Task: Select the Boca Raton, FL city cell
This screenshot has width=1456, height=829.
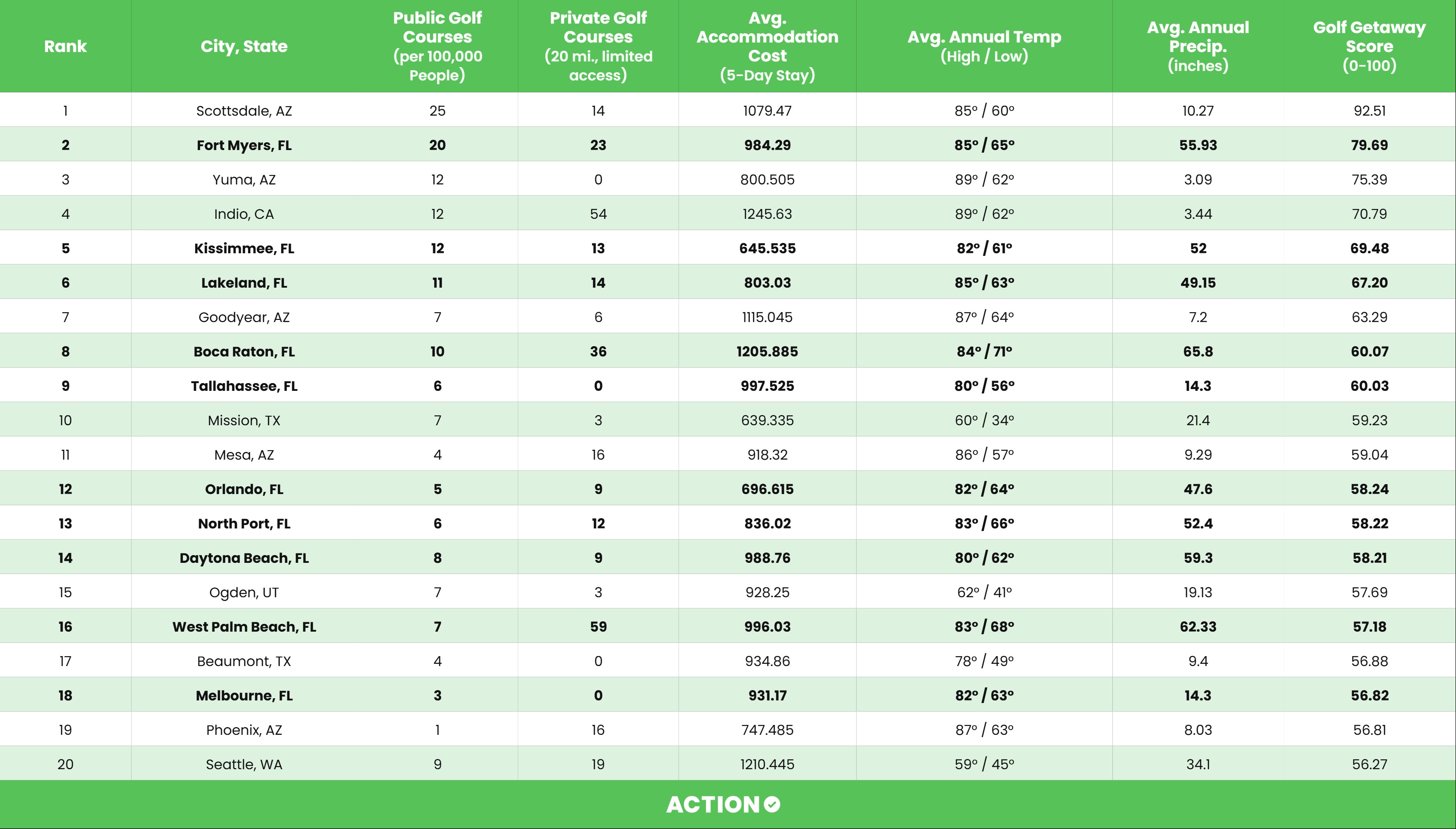Action: 244,351
